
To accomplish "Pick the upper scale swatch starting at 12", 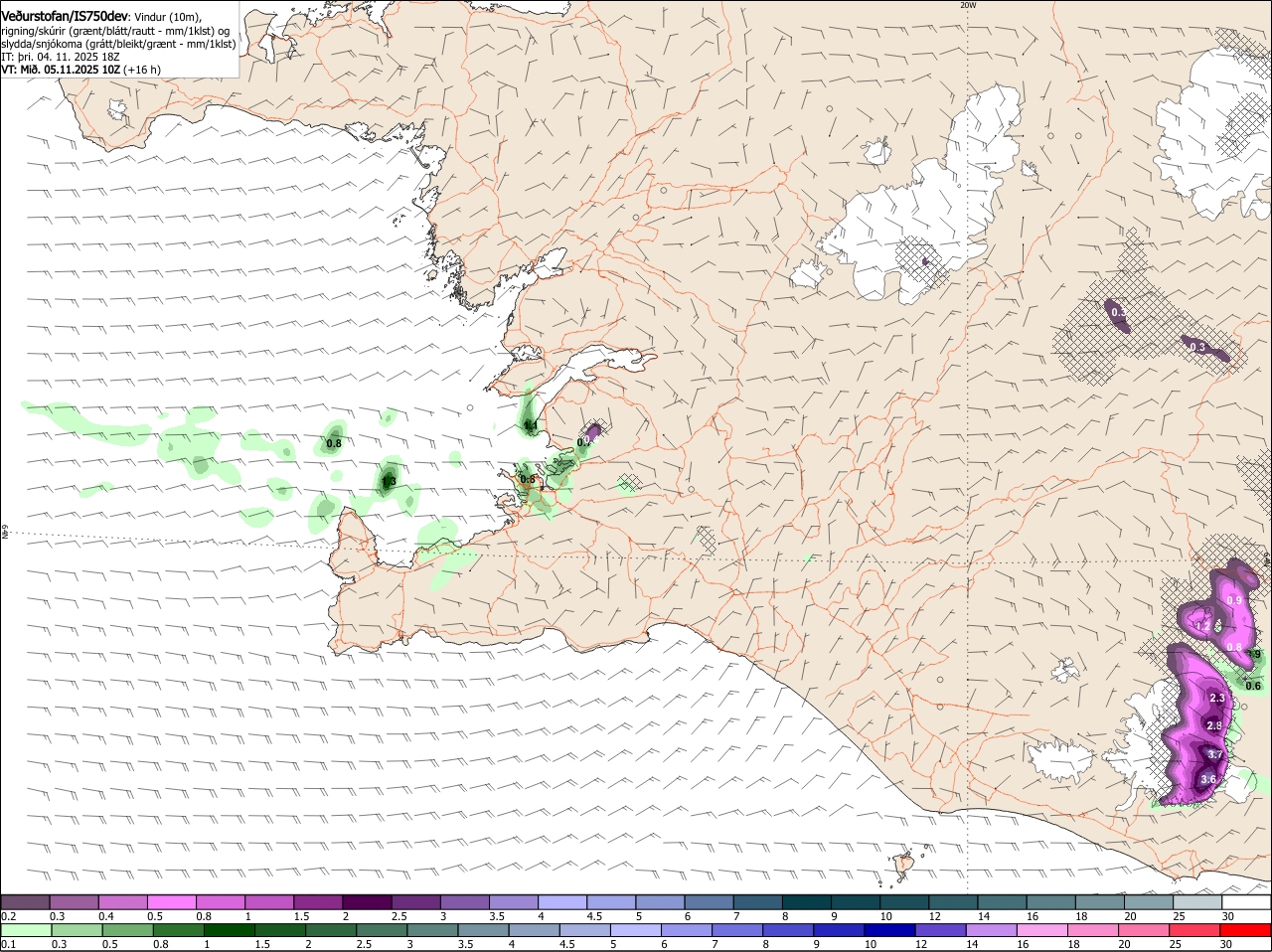I will click(x=954, y=901).
